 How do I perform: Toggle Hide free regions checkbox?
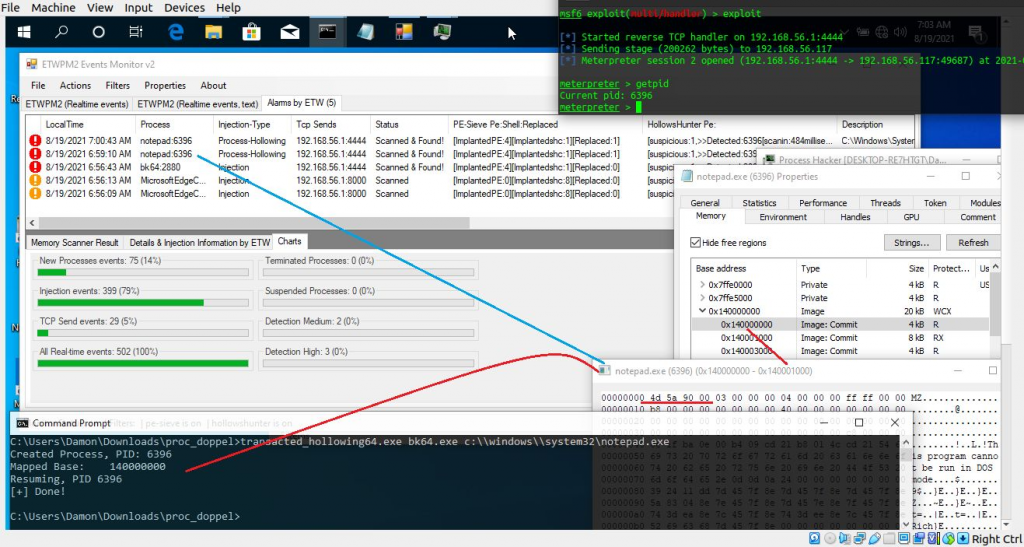point(696,243)
